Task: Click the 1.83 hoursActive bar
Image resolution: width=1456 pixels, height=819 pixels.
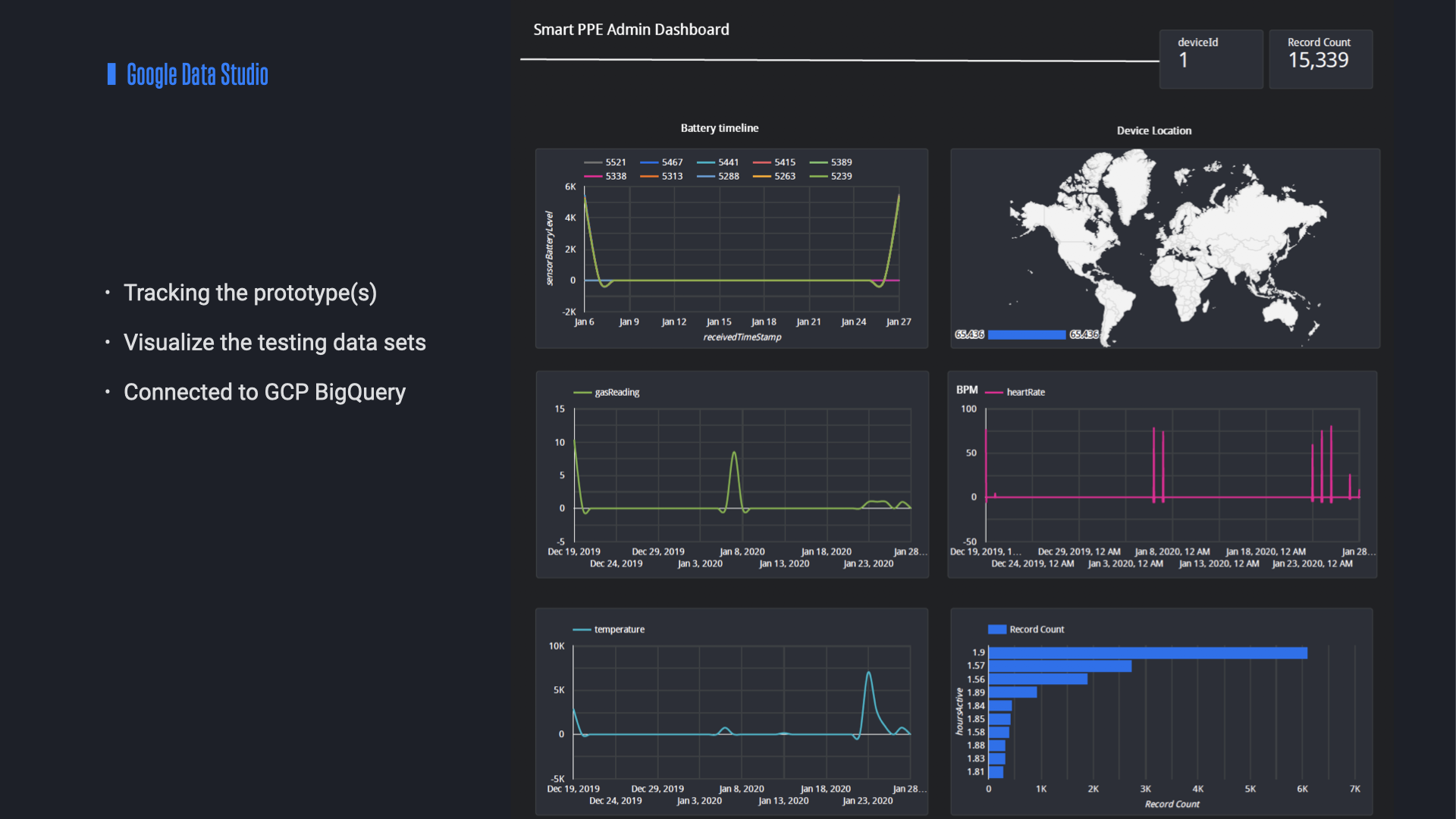Action: (997, 758)
